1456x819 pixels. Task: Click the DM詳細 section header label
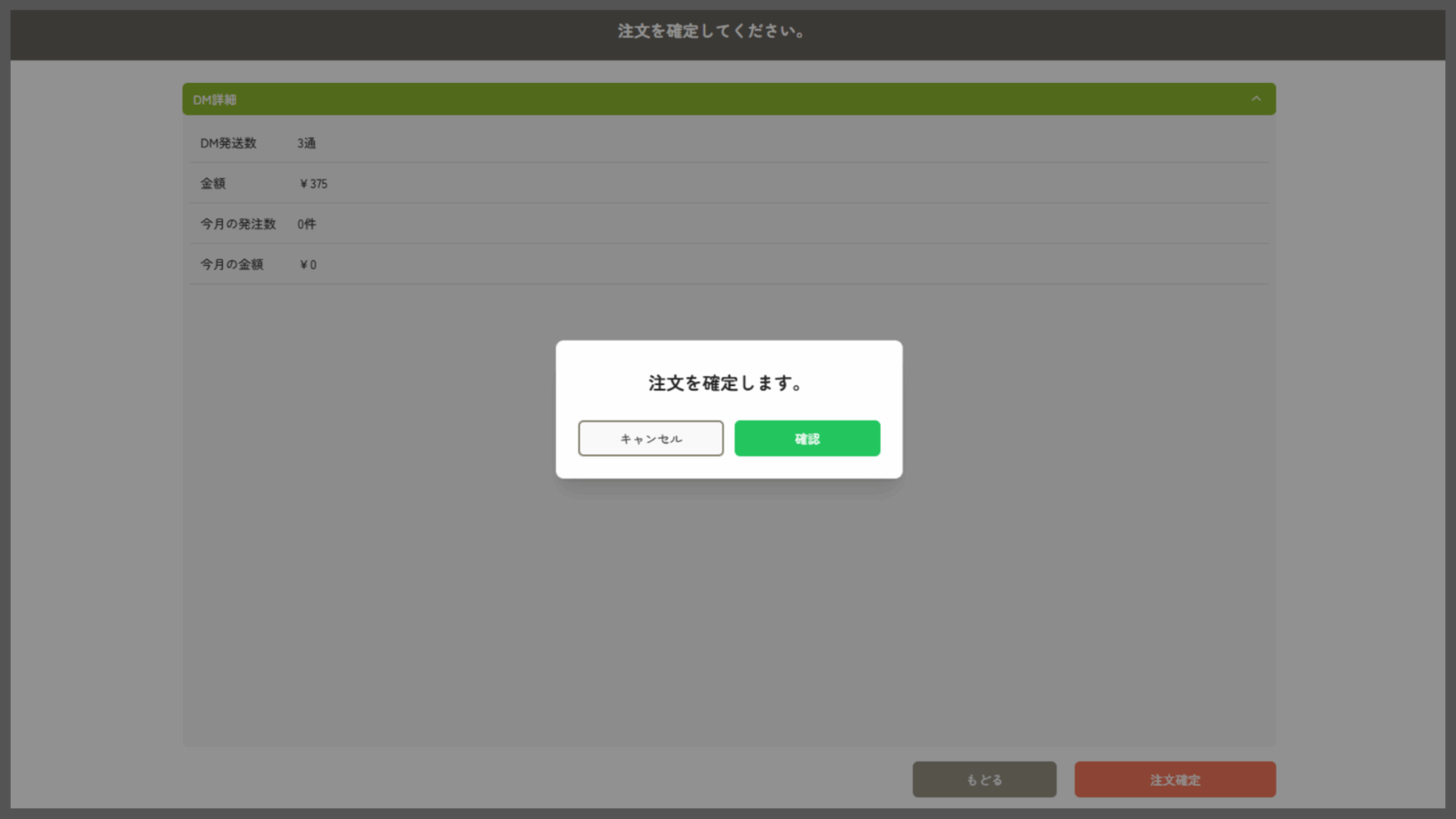tap(215, 100)
